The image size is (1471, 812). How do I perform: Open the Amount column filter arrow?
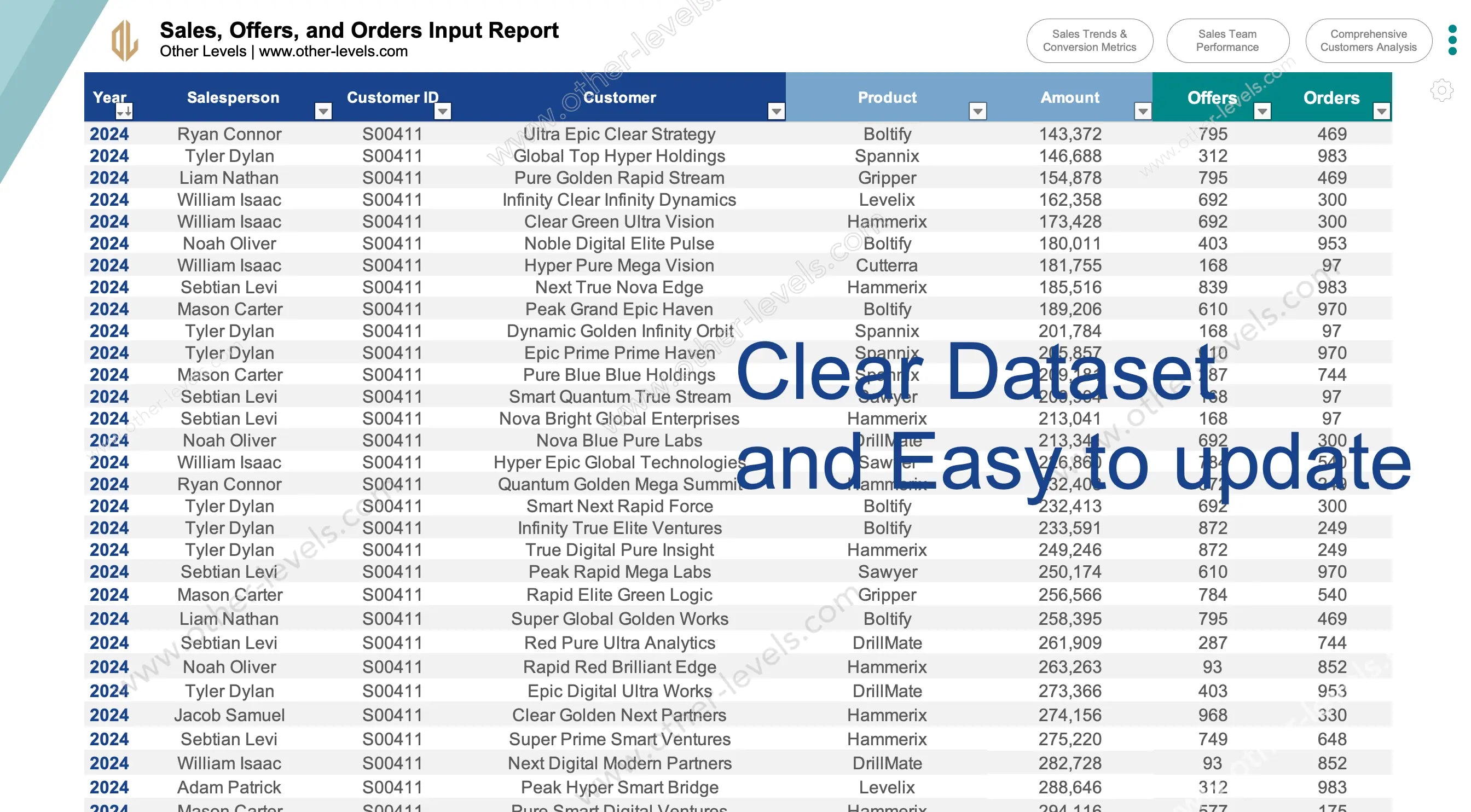tap(1142, 111)
